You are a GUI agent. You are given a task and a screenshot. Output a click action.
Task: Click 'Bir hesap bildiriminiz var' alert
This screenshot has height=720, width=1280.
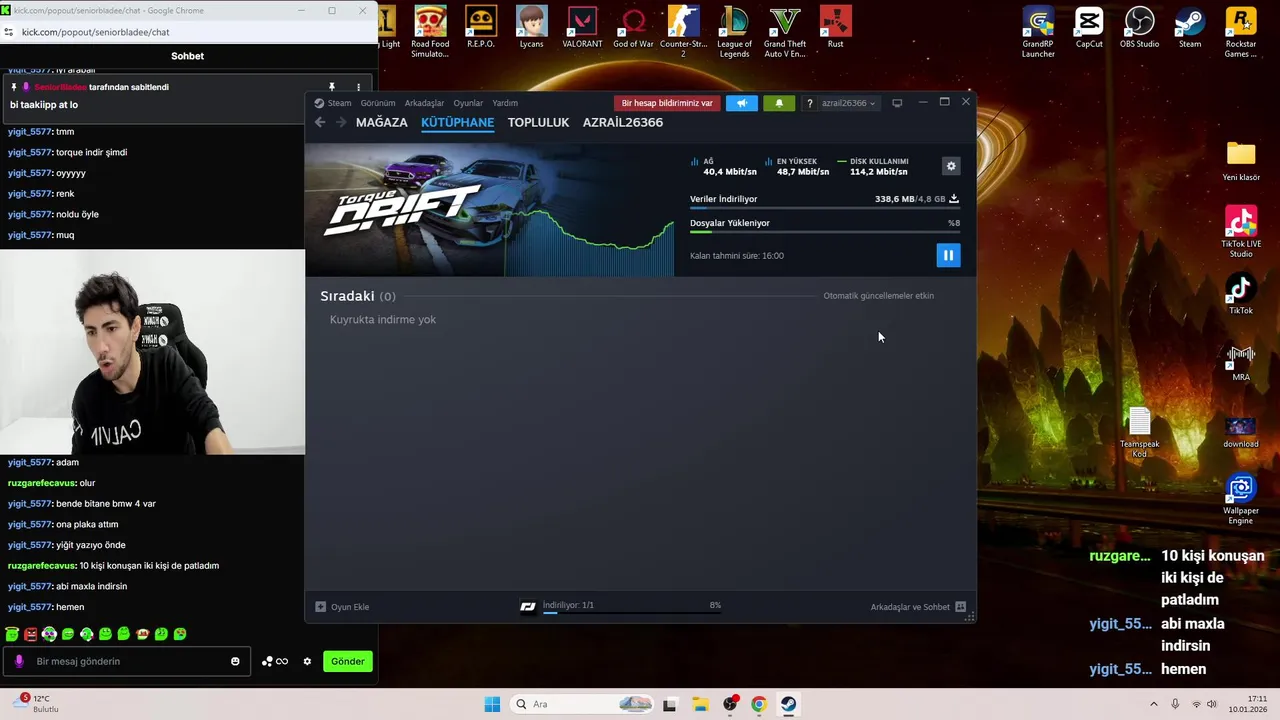[x=667, y=103]
